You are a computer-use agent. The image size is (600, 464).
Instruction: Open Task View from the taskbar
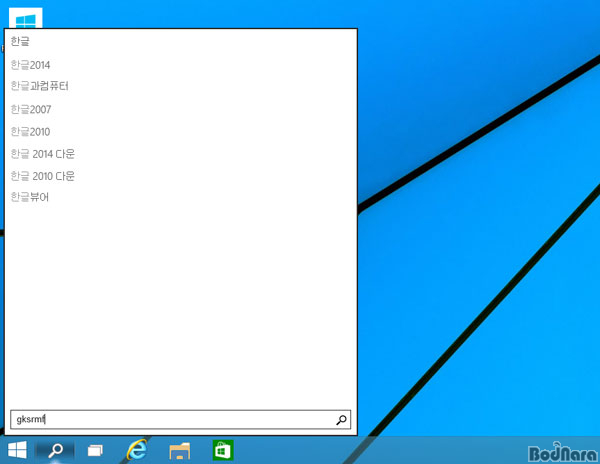95,451
